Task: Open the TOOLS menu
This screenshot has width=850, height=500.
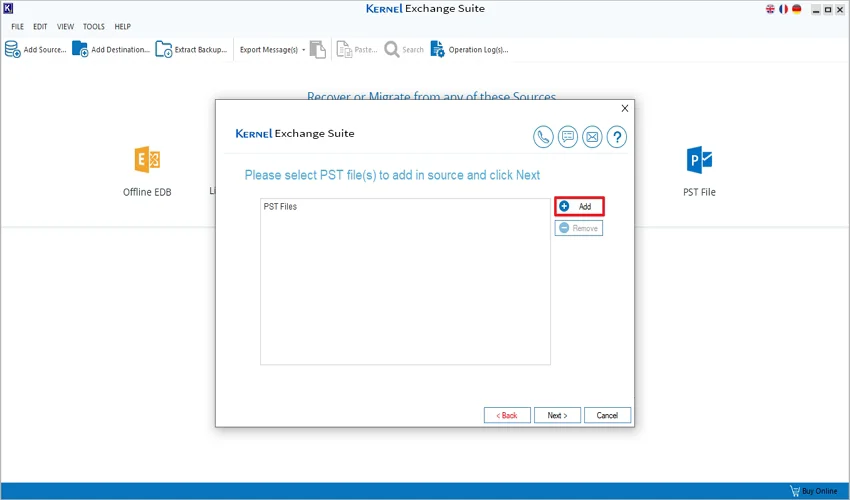Action: 94,26
